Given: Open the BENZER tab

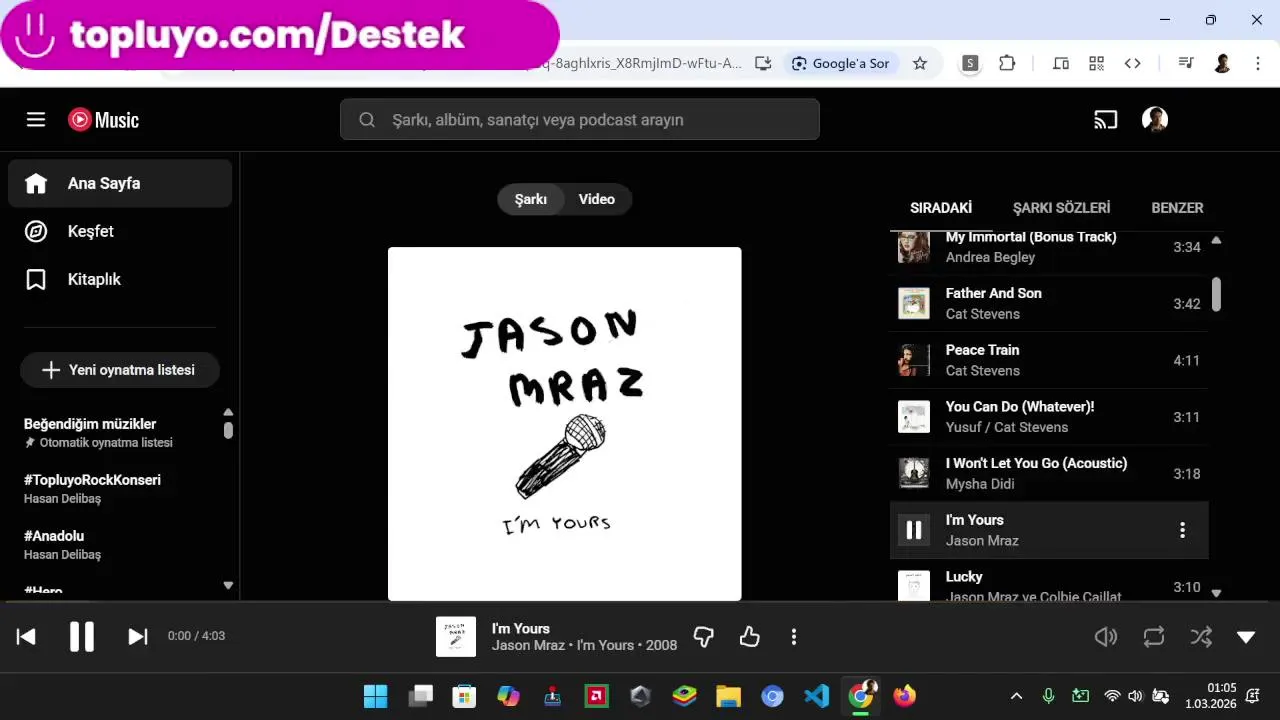Looking at the screenshot, I should coord(1177,208).
